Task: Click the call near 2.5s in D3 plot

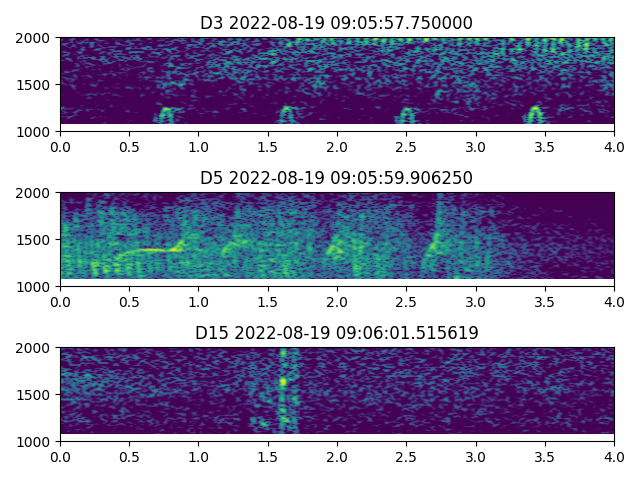Action: (407, 114)
